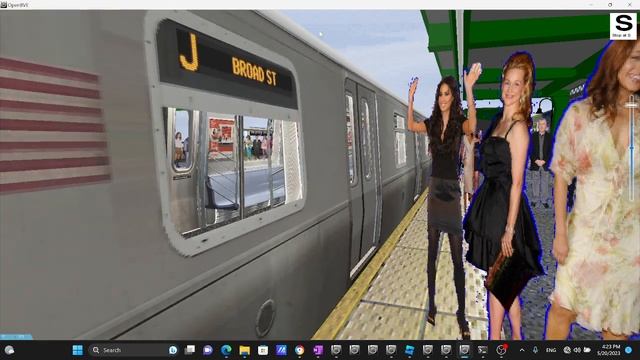
Task: Open Microsoft Edge from the taskbar
Action: pyautogui.click(x=226, y=350)
